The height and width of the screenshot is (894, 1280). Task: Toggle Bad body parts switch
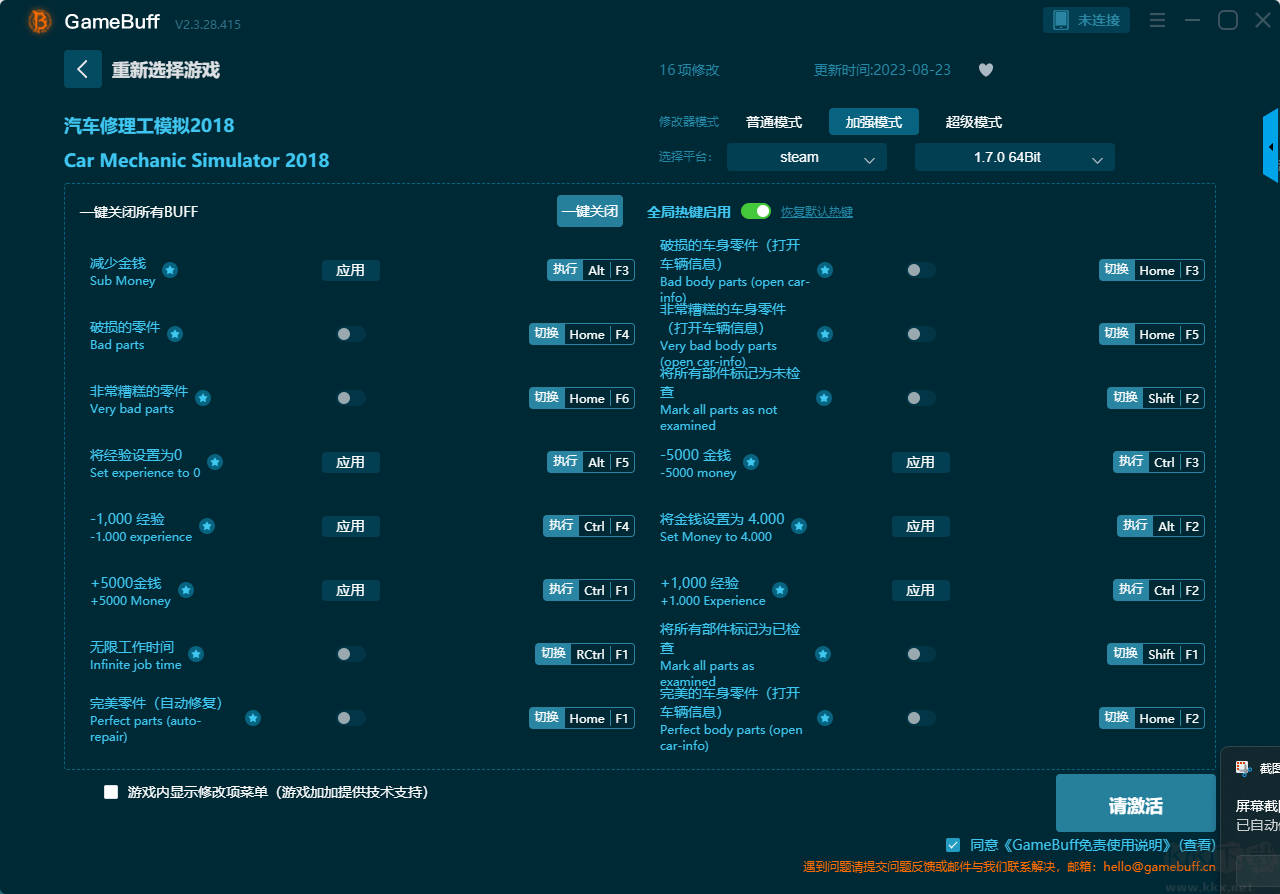(x=921, y=270)
